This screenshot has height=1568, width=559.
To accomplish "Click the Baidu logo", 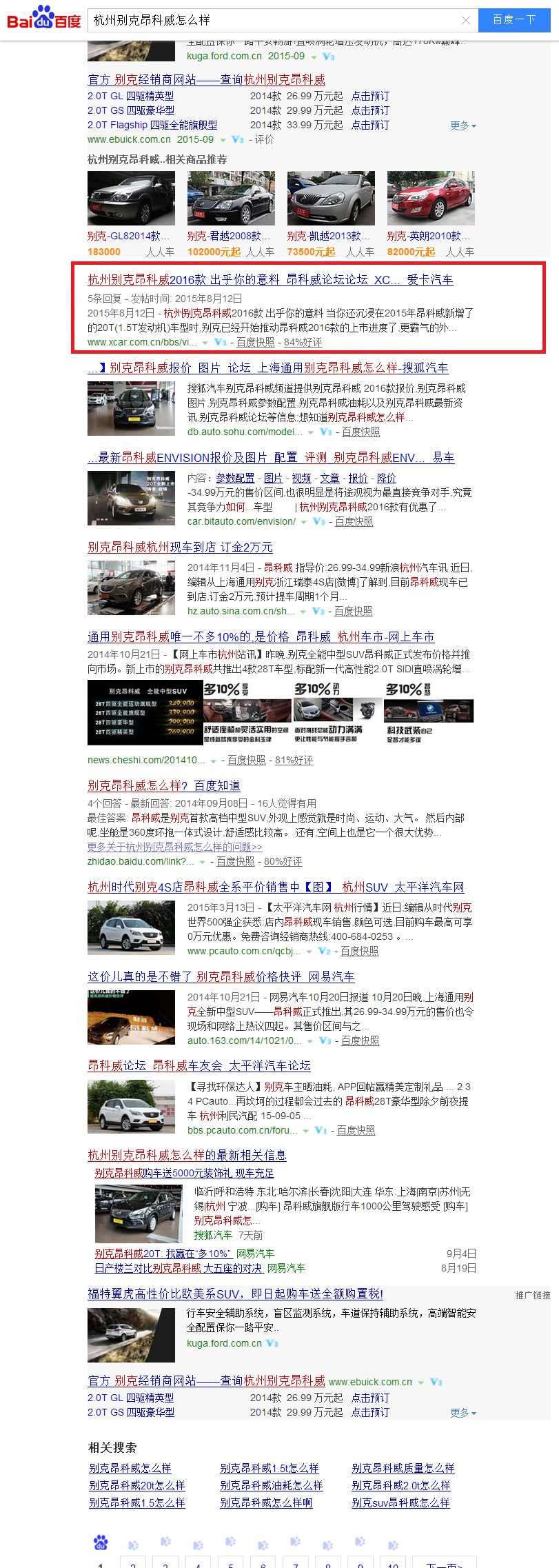I will click(43, 18).
